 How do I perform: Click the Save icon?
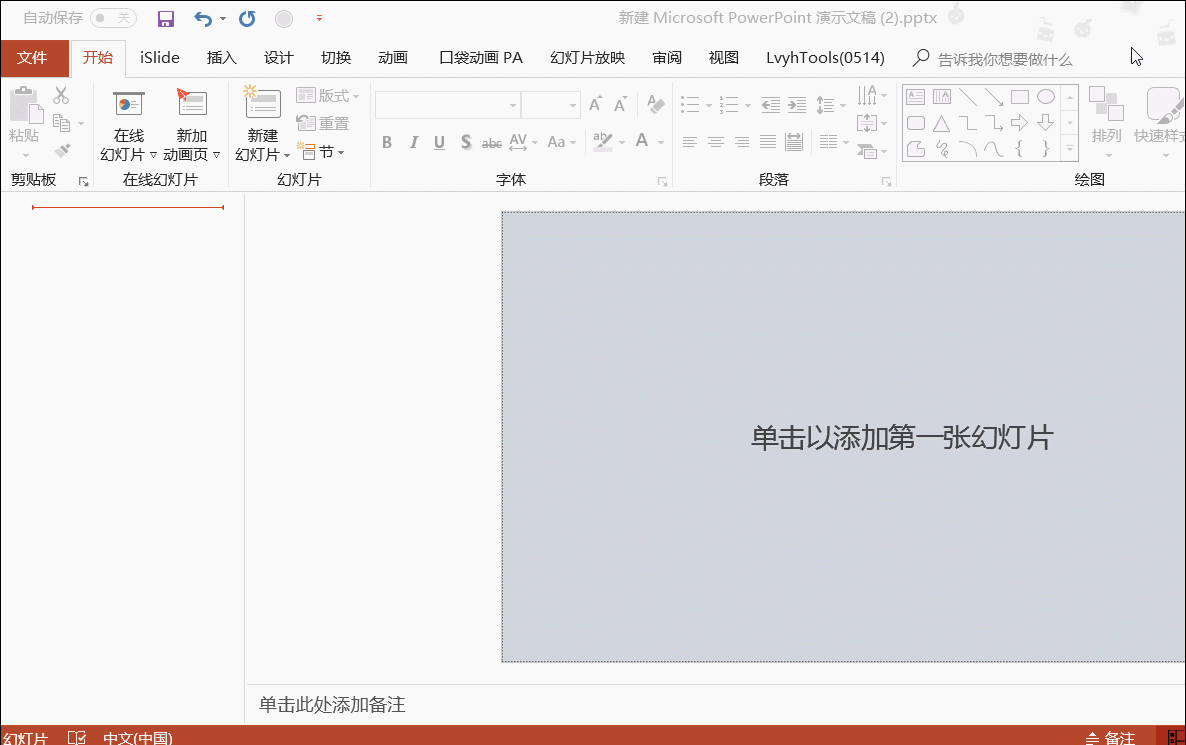click(x=166, y=18)
